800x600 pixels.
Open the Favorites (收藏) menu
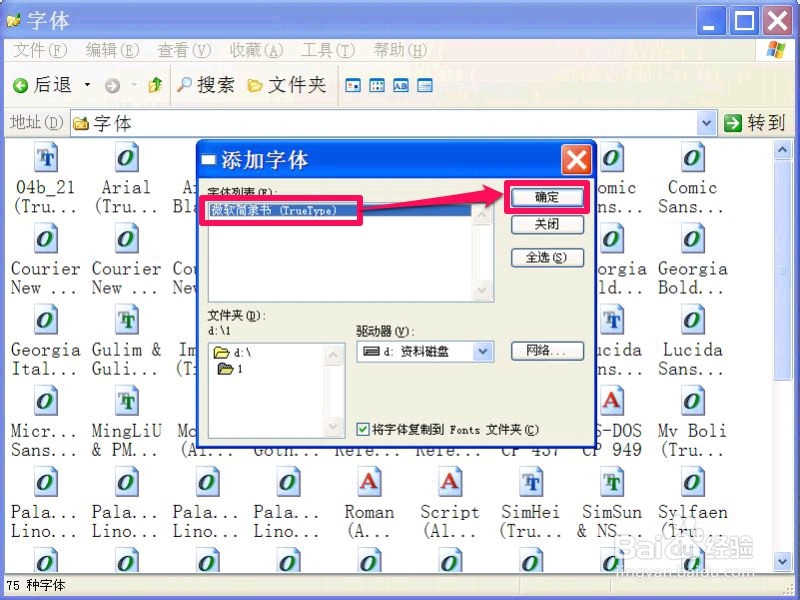pyautogui.click(x=256, y=50)
